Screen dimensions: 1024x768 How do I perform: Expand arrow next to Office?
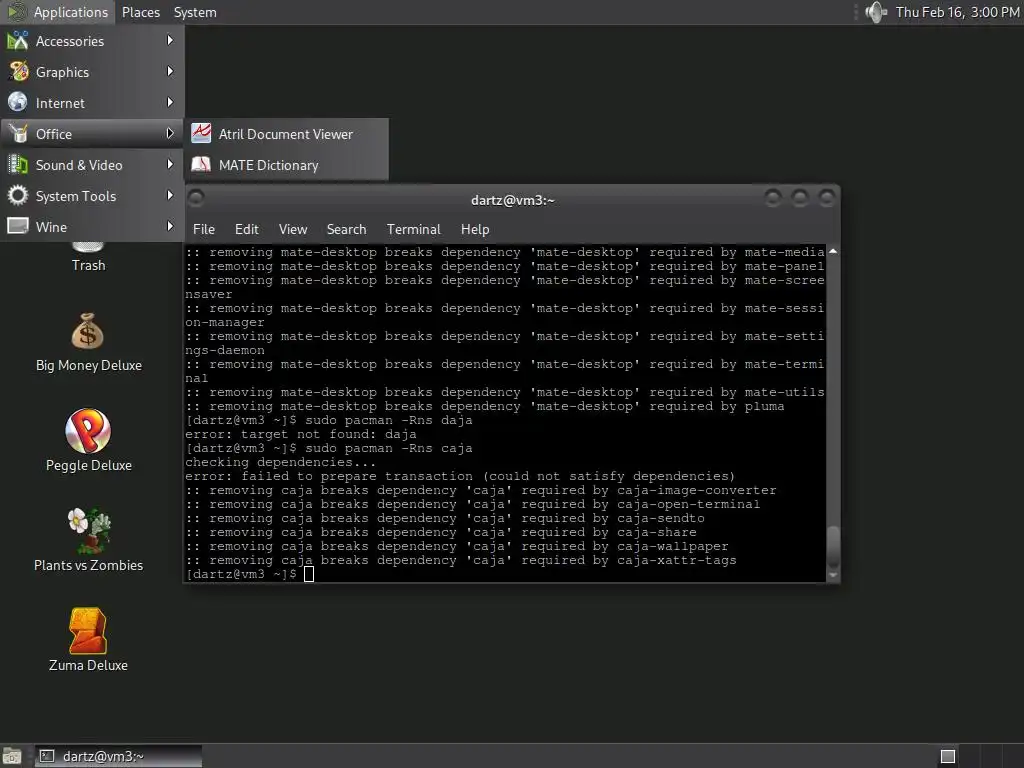[x=170, y=133]
